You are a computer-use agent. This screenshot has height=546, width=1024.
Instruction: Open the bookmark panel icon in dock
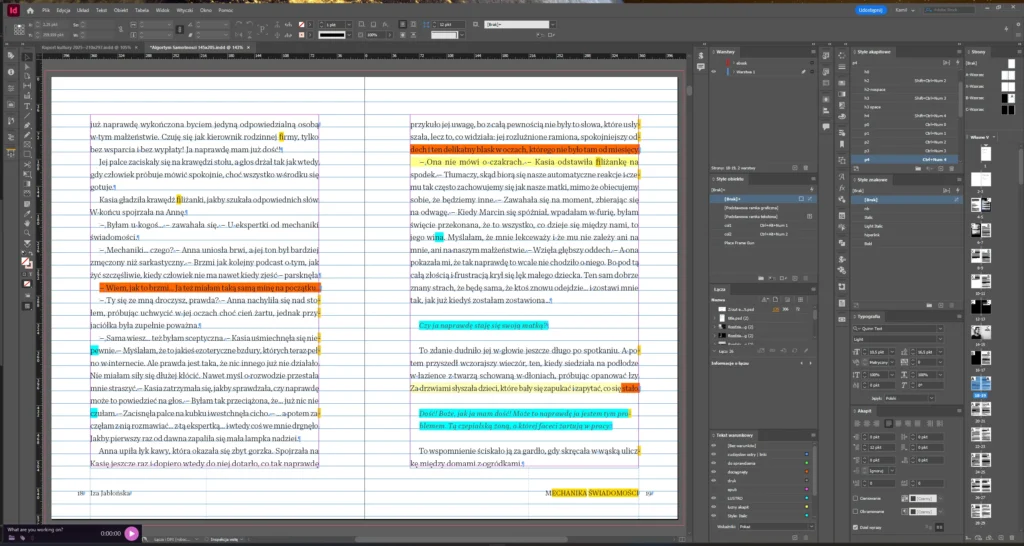point(842,144)
